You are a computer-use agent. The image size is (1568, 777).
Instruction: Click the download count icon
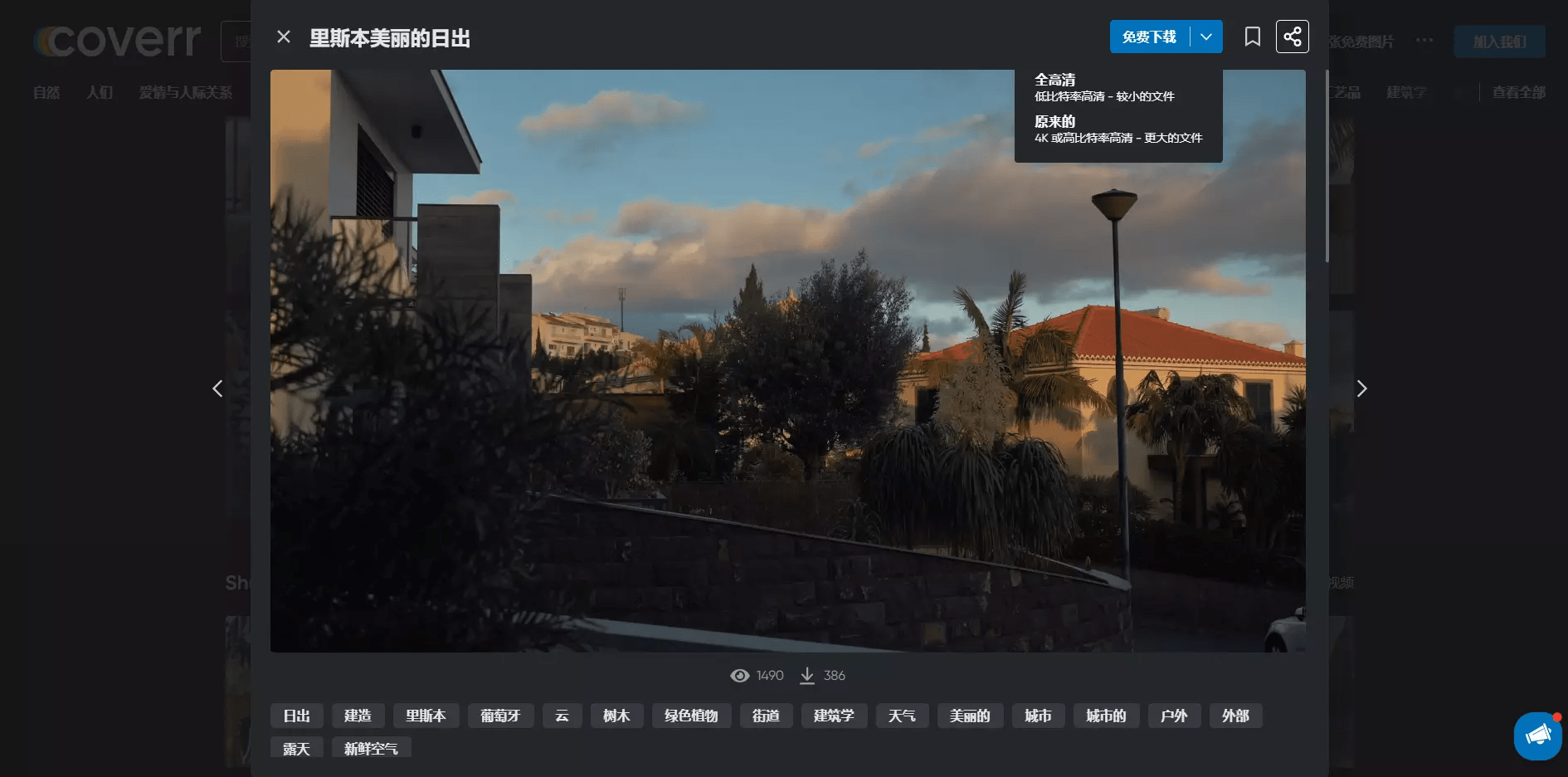(x=806, y=676)
